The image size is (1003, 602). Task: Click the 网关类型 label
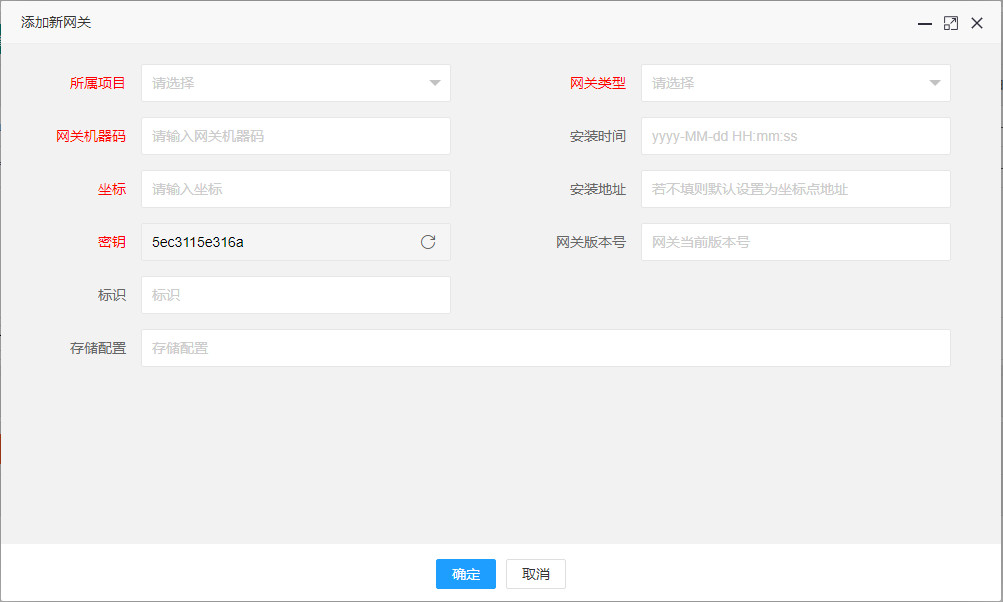click(598, 83)
